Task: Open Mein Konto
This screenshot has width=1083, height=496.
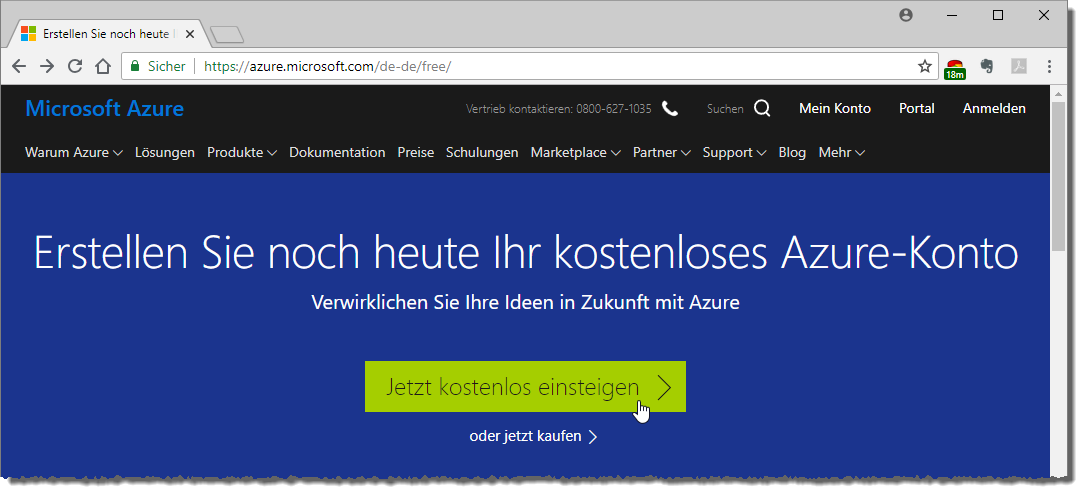Action: (x=835, y=108)
